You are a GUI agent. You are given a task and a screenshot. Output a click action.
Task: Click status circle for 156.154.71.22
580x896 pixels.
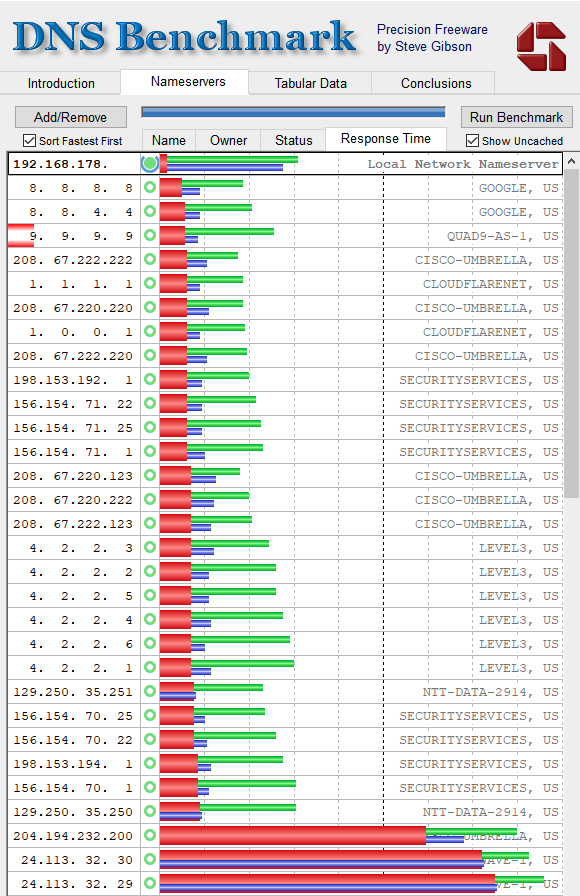pyautogui.click(x=150, y=403)
